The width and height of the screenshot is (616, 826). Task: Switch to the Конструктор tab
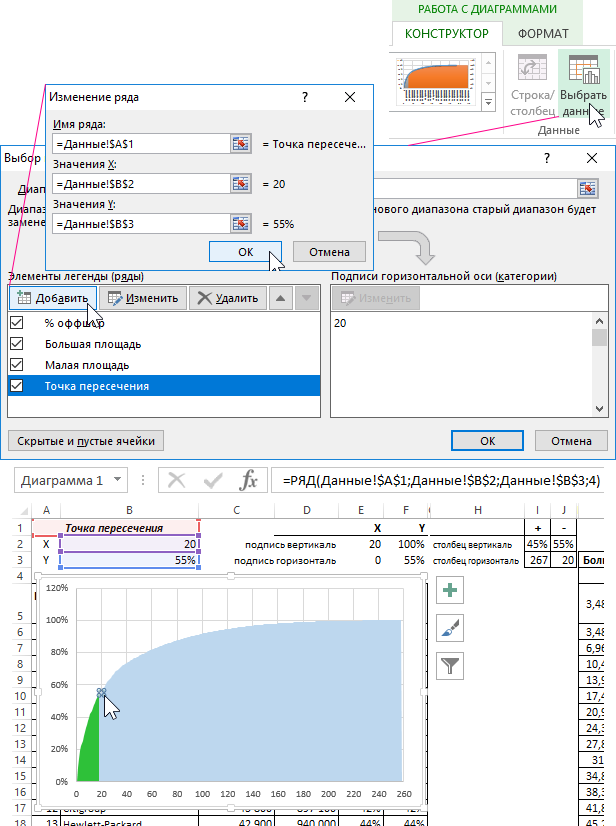point(446,34)
